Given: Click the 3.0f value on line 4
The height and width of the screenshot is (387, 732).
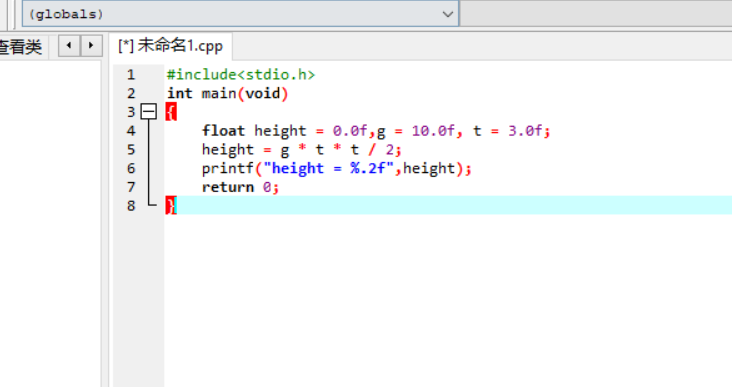Looking at the screenshot, I should tap(525, 131).
